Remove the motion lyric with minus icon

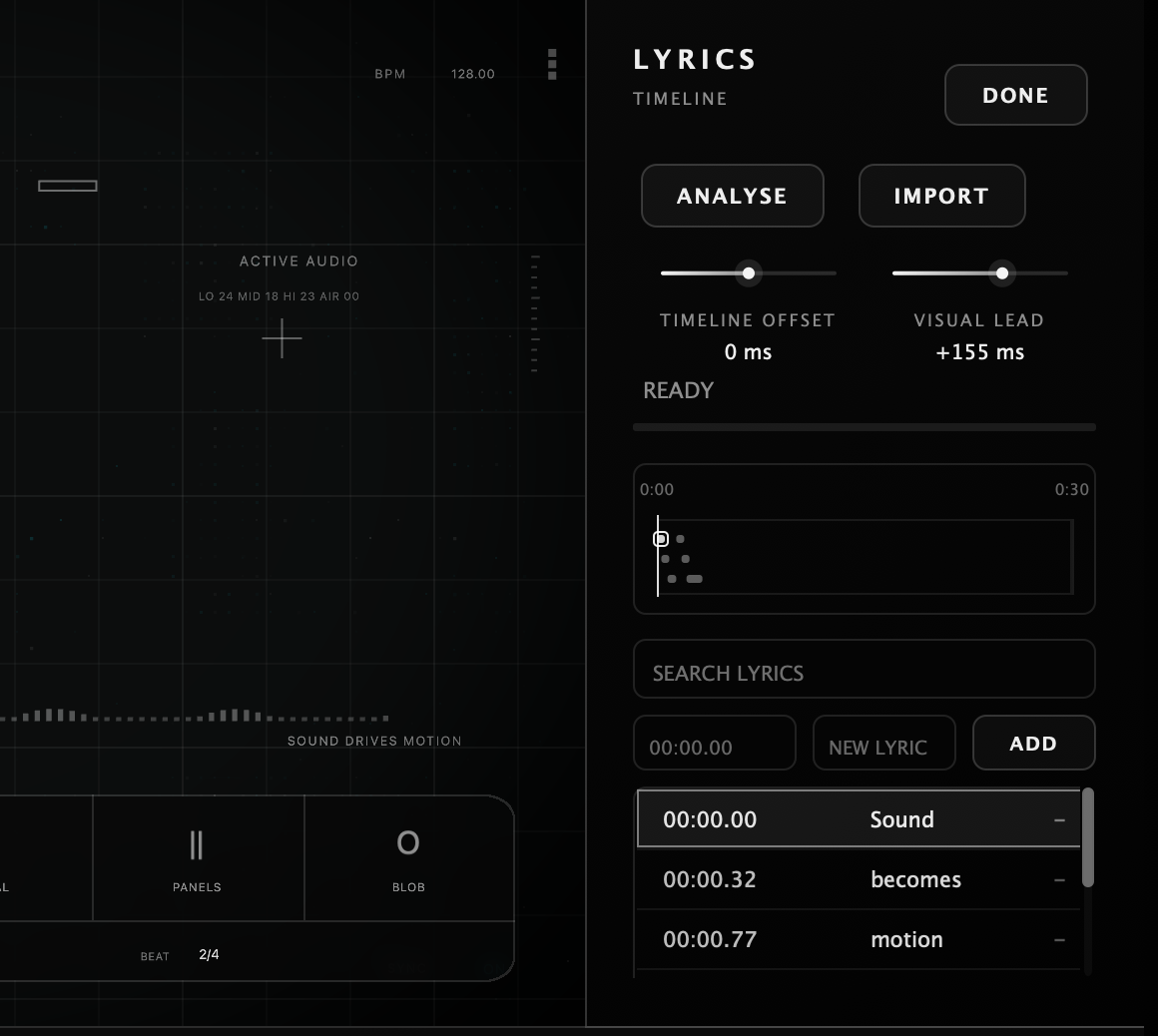[x=1060, y=940]
